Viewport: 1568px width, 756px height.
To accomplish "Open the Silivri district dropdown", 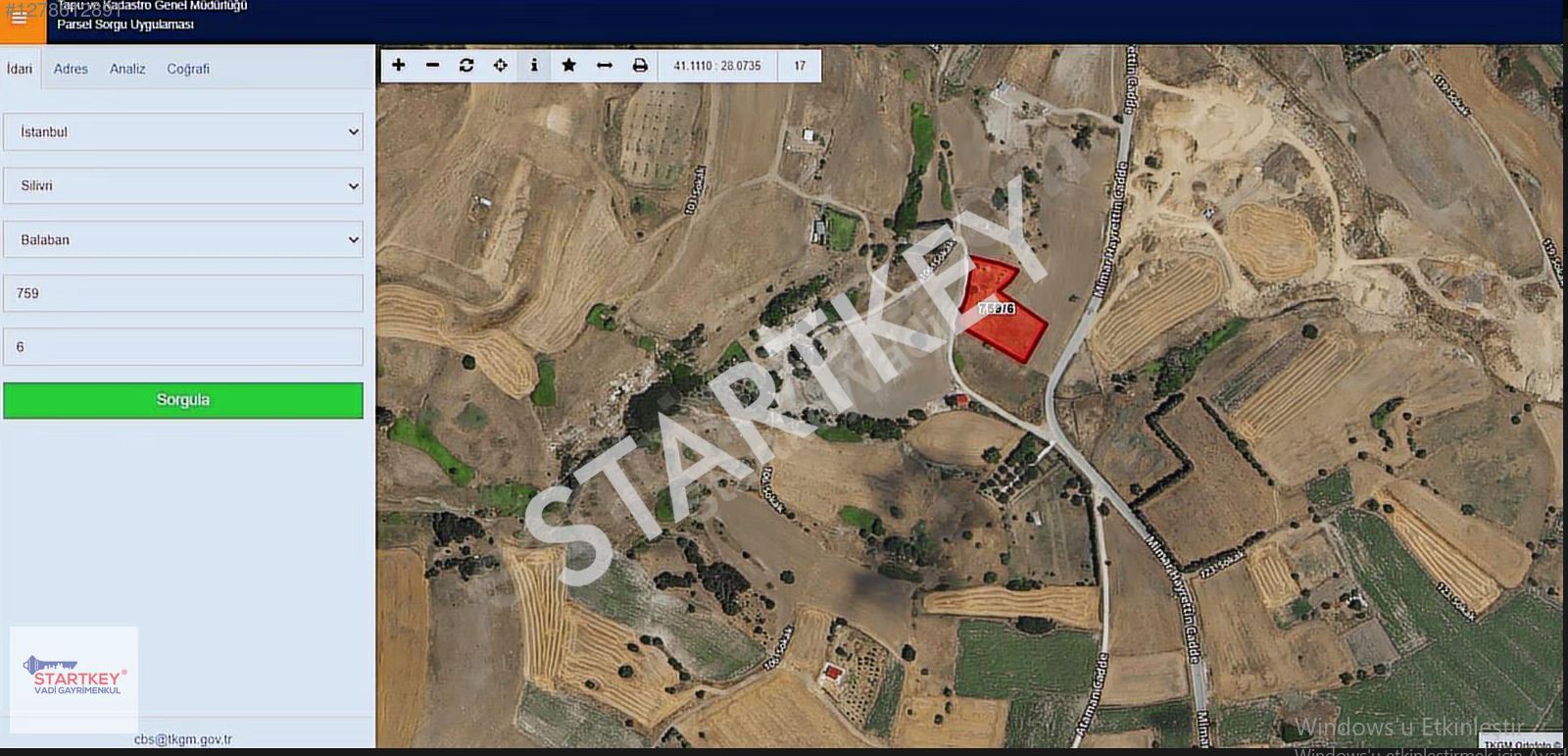I will [x=183, y=185].
